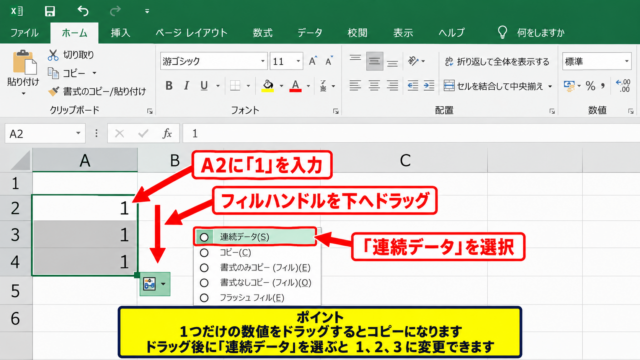This screenshot has width=640, height=360.
Task: Click 切り取り (cut)
Action: [x=71, y=55]
